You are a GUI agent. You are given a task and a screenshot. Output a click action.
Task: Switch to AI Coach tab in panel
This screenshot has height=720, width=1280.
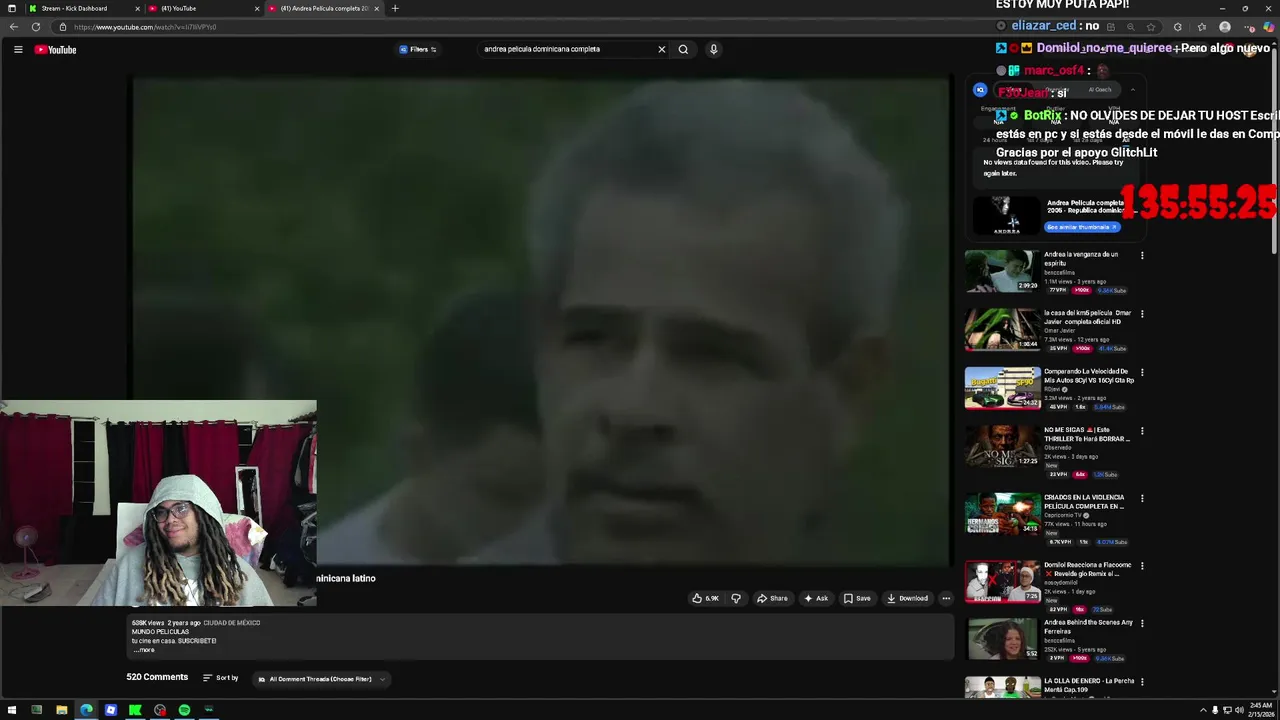coord(1100,90)
